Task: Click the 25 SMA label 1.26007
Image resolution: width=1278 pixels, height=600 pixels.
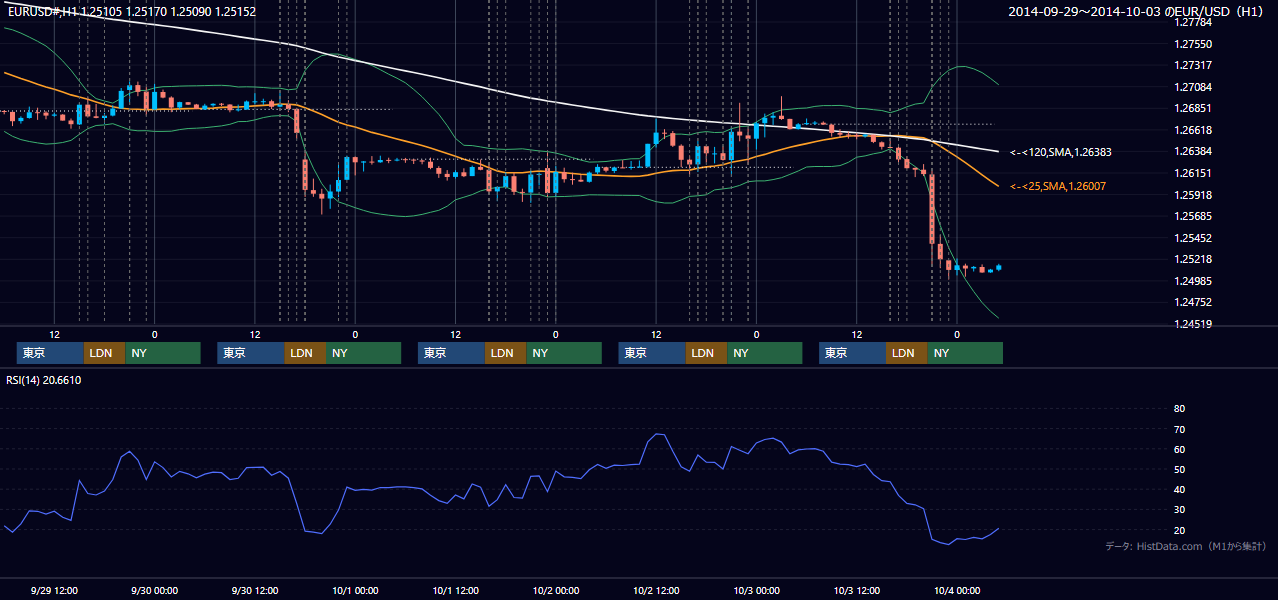Action: [x=1058, y=186]
